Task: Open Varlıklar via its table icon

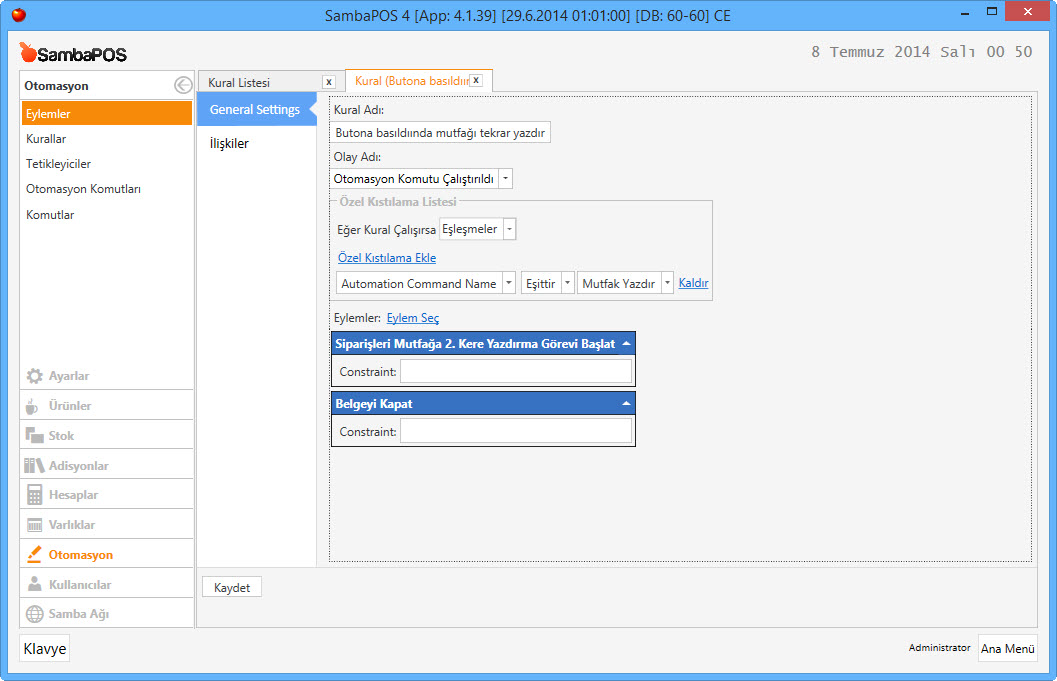Action: pos(34,525)
